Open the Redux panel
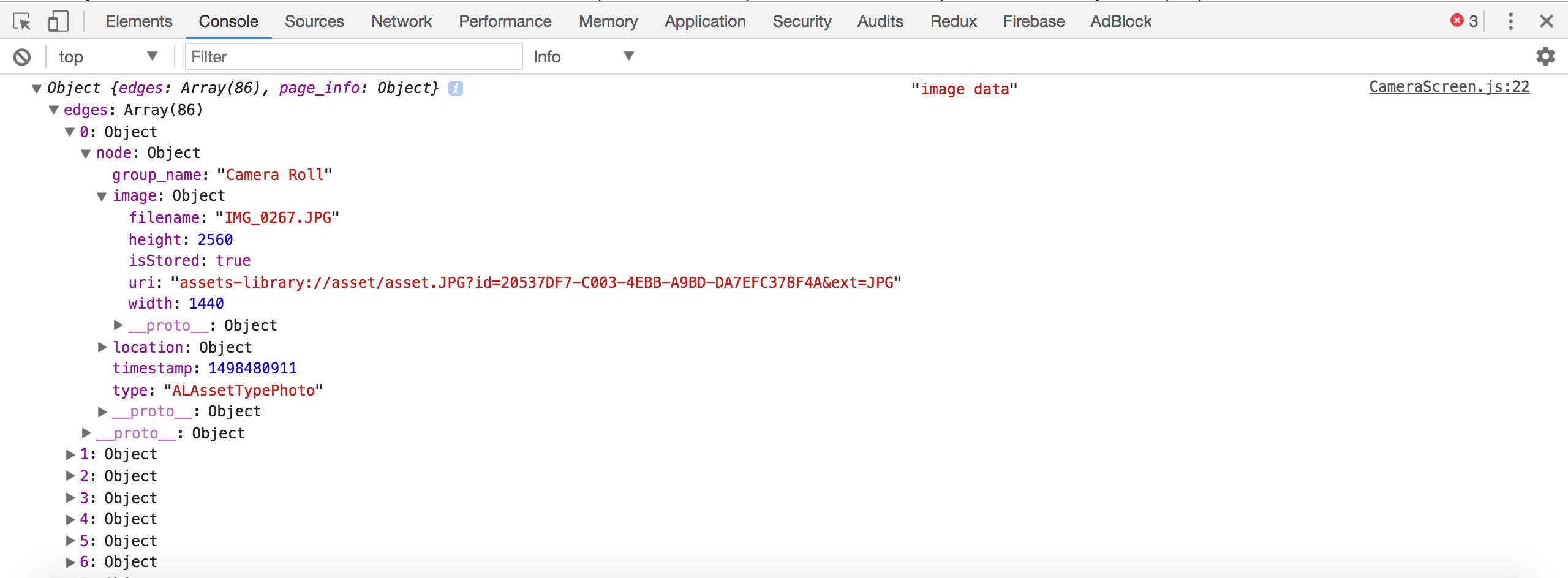This screenshot has width=1568, height=578. (953, 21)
